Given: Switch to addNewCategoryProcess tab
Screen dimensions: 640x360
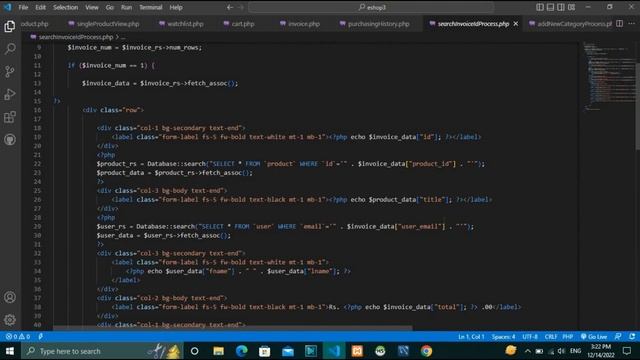Looking at the screenshot, I should point(570,24).
